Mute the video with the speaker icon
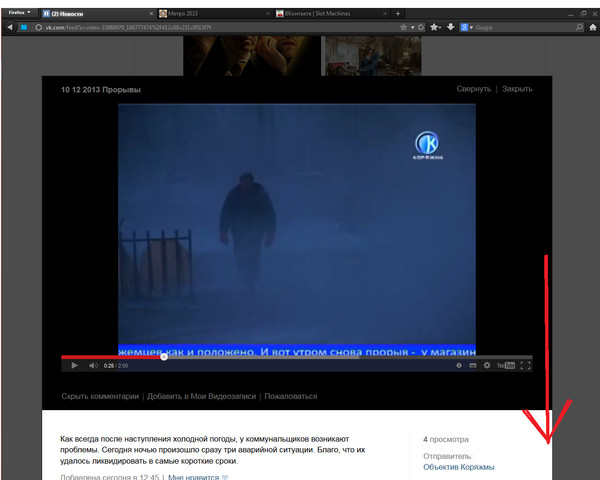Screen dimensions: 600x480 [x=93, y=366]
